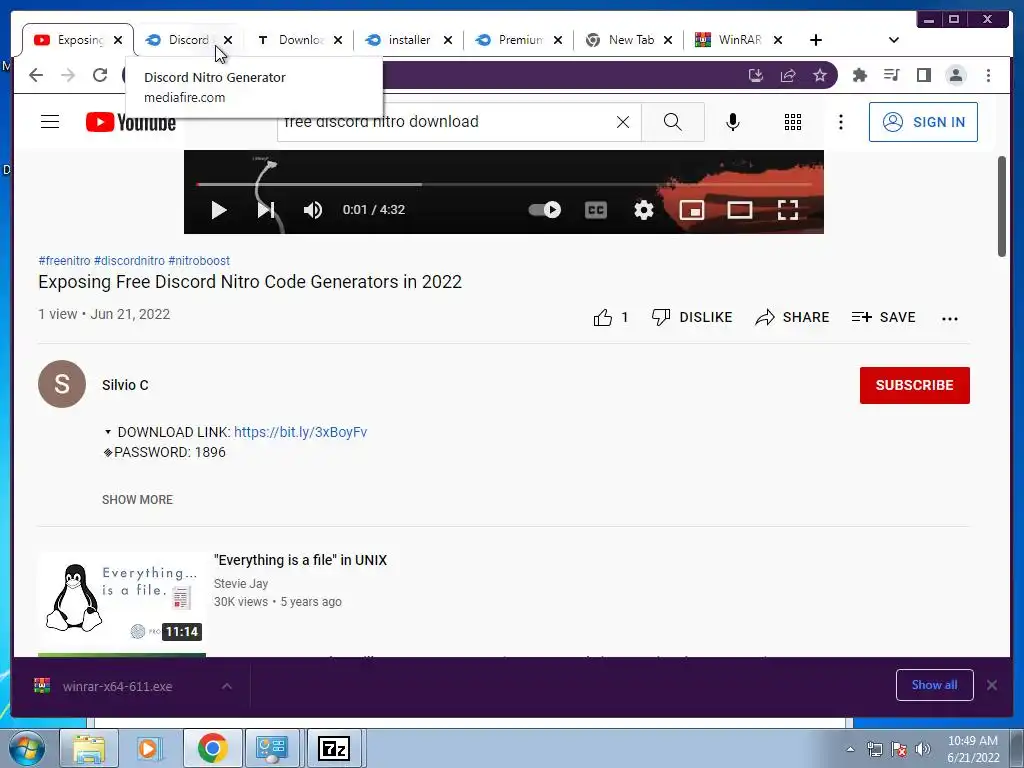Enter full screen mode
The height and width of the screenshot is (768, 1024).
coord(788,210)
